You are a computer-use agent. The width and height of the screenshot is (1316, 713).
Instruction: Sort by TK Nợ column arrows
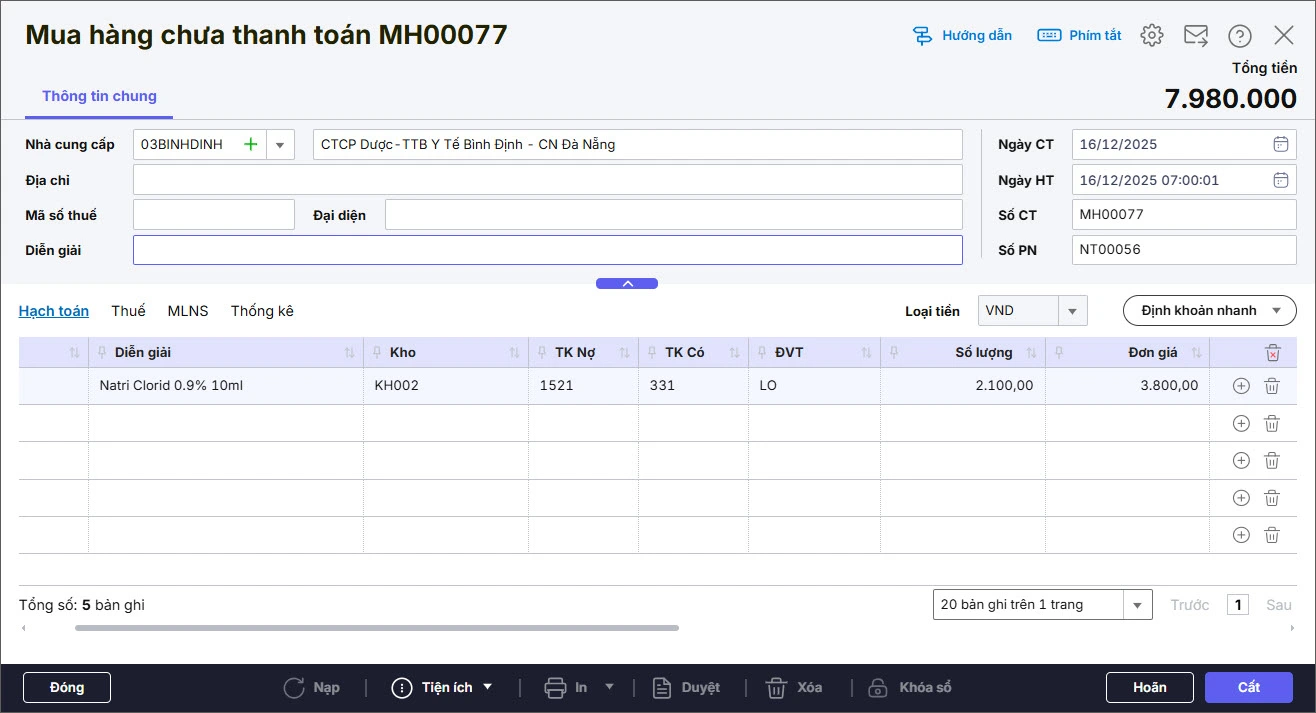(624, 353)
